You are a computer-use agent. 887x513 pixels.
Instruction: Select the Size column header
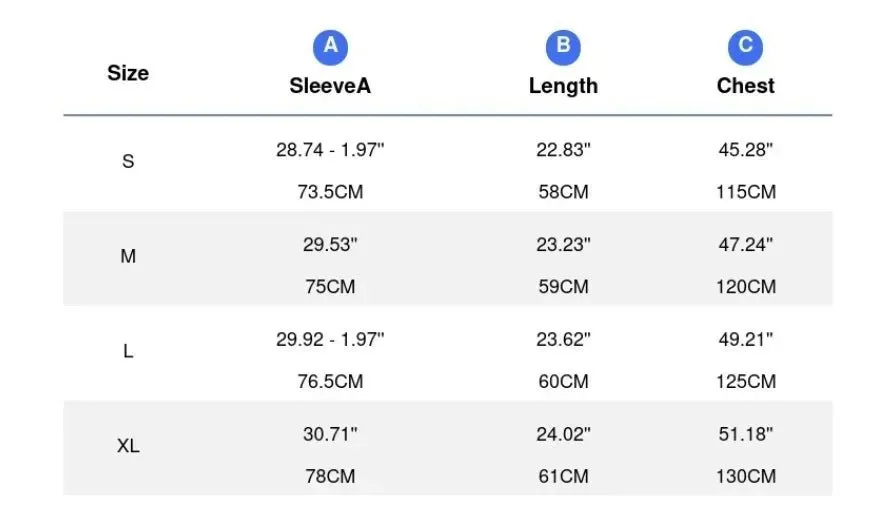tap(128, 73)
